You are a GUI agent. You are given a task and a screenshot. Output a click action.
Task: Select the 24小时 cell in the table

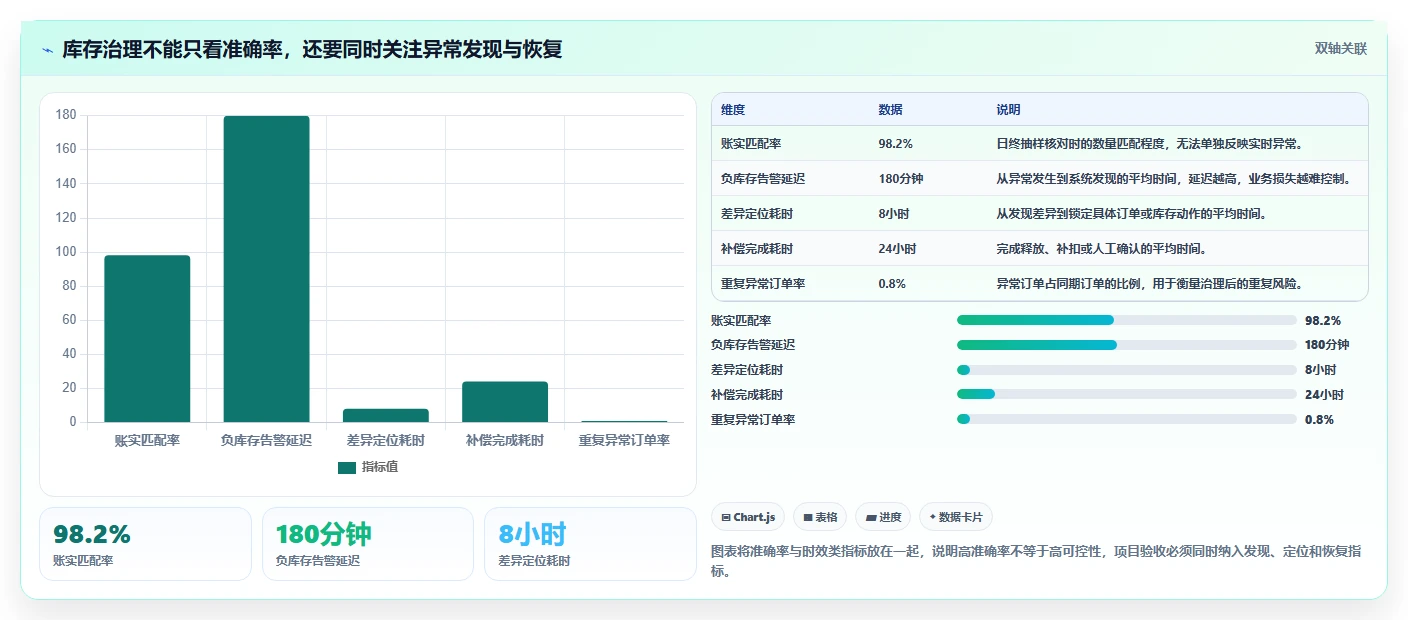tap(897, 249)
